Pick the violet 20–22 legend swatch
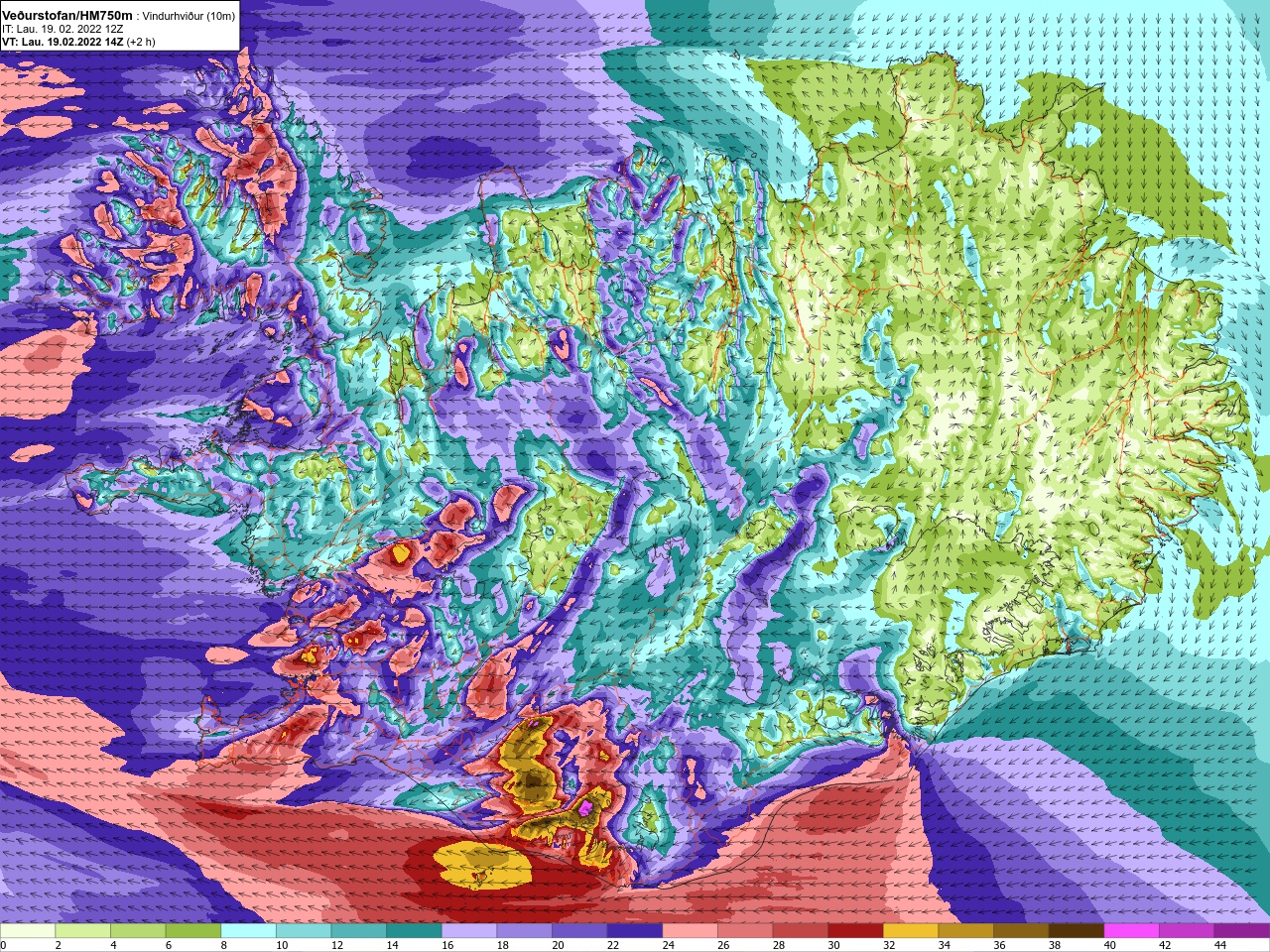This screenshot has width=1270, height=952. 579,931
